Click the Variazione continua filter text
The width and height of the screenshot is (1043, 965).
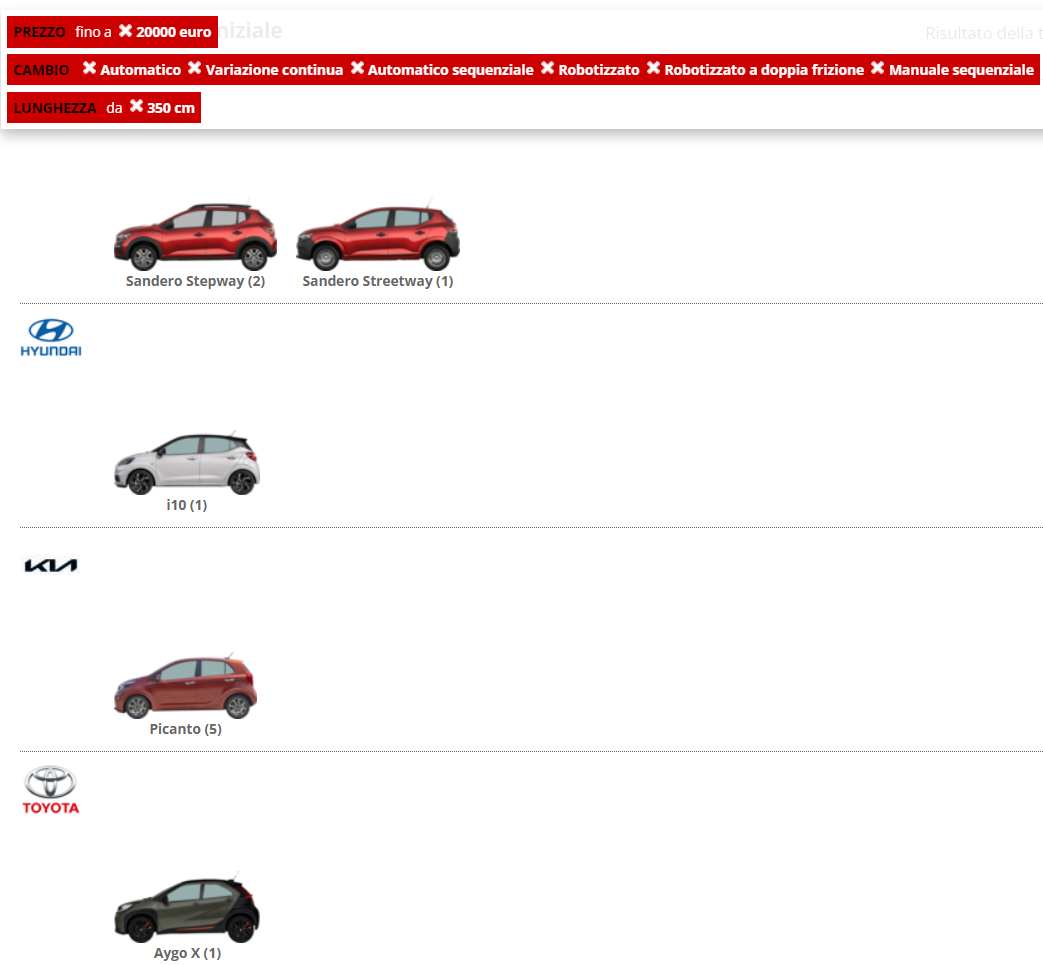[274, 70]
